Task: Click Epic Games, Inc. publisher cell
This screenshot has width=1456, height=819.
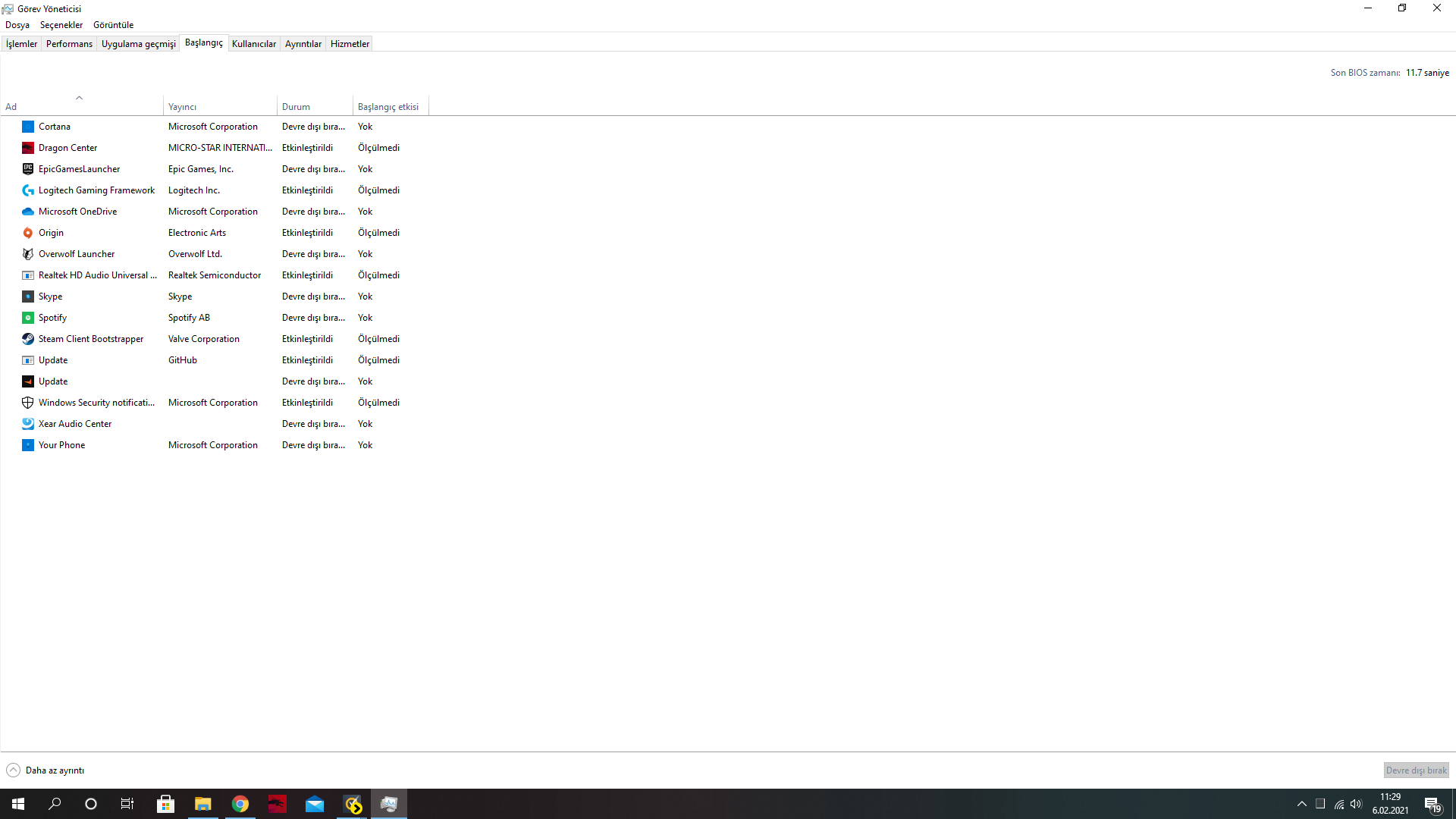Action: coord(201,169)
